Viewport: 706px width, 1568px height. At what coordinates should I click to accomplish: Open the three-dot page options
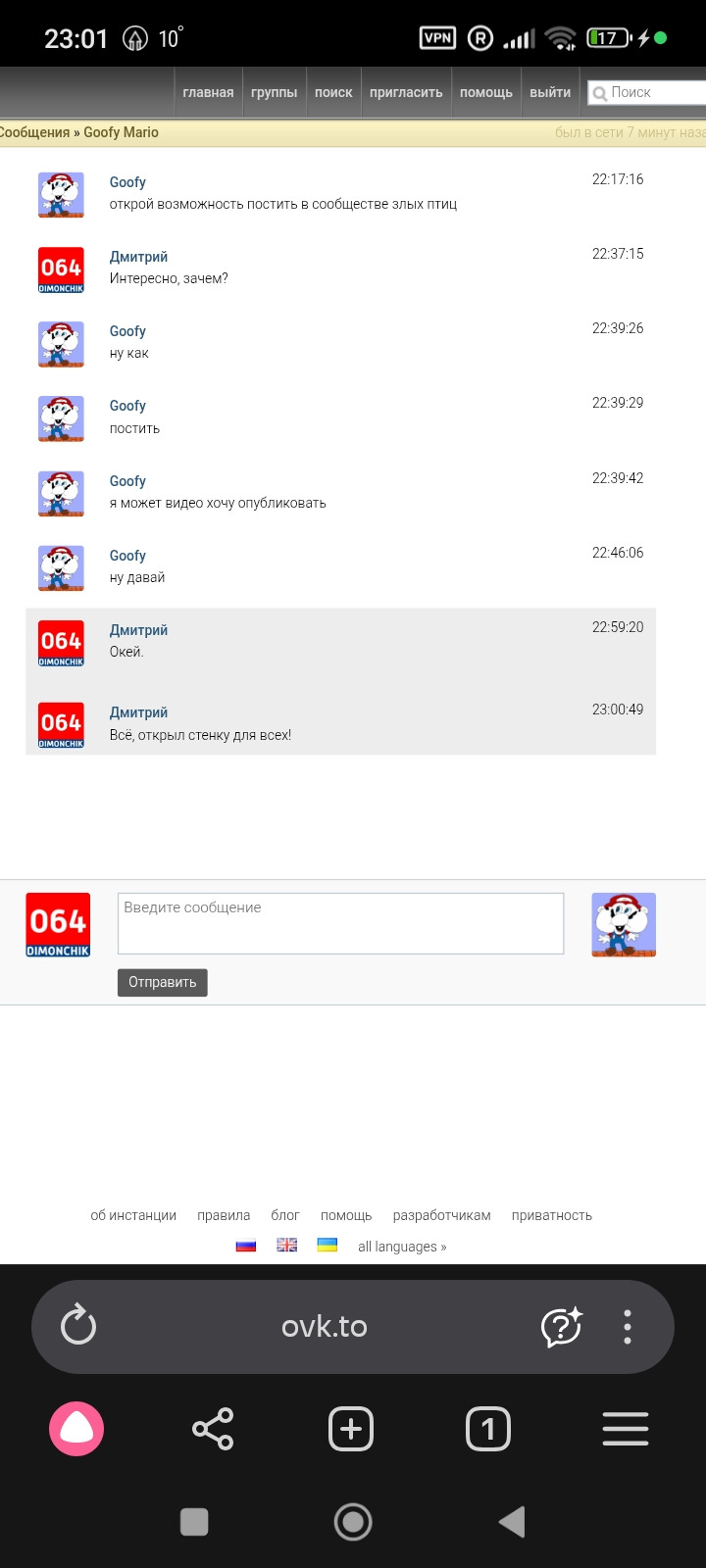[628, 1327]
